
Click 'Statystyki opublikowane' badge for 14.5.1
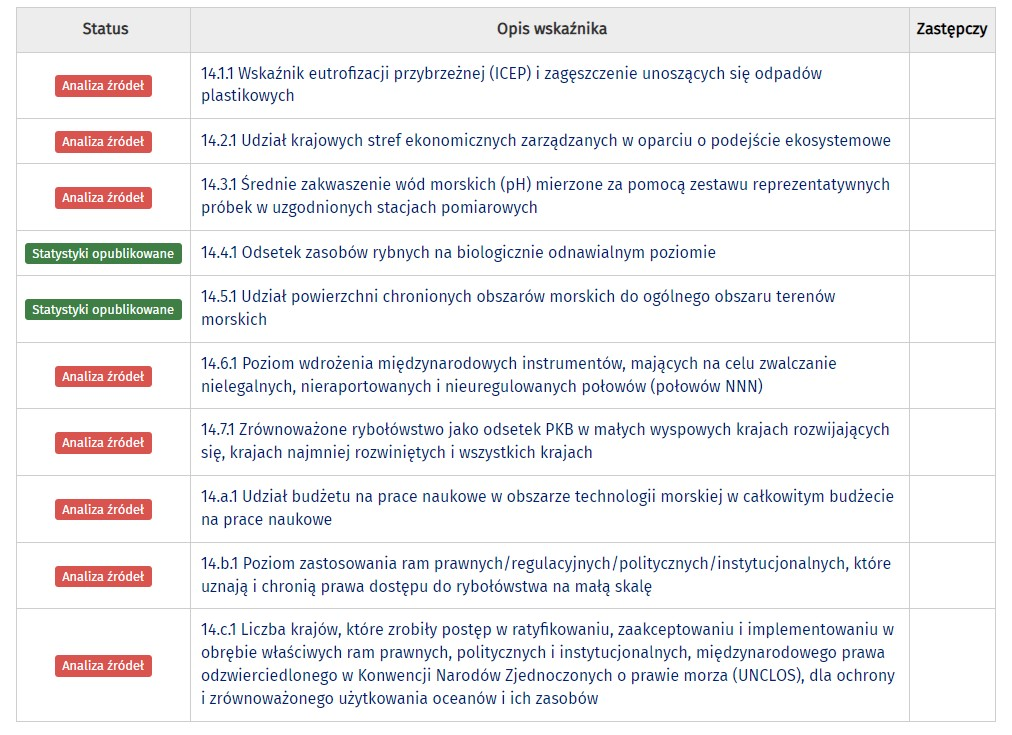click(x=103, y=310)
